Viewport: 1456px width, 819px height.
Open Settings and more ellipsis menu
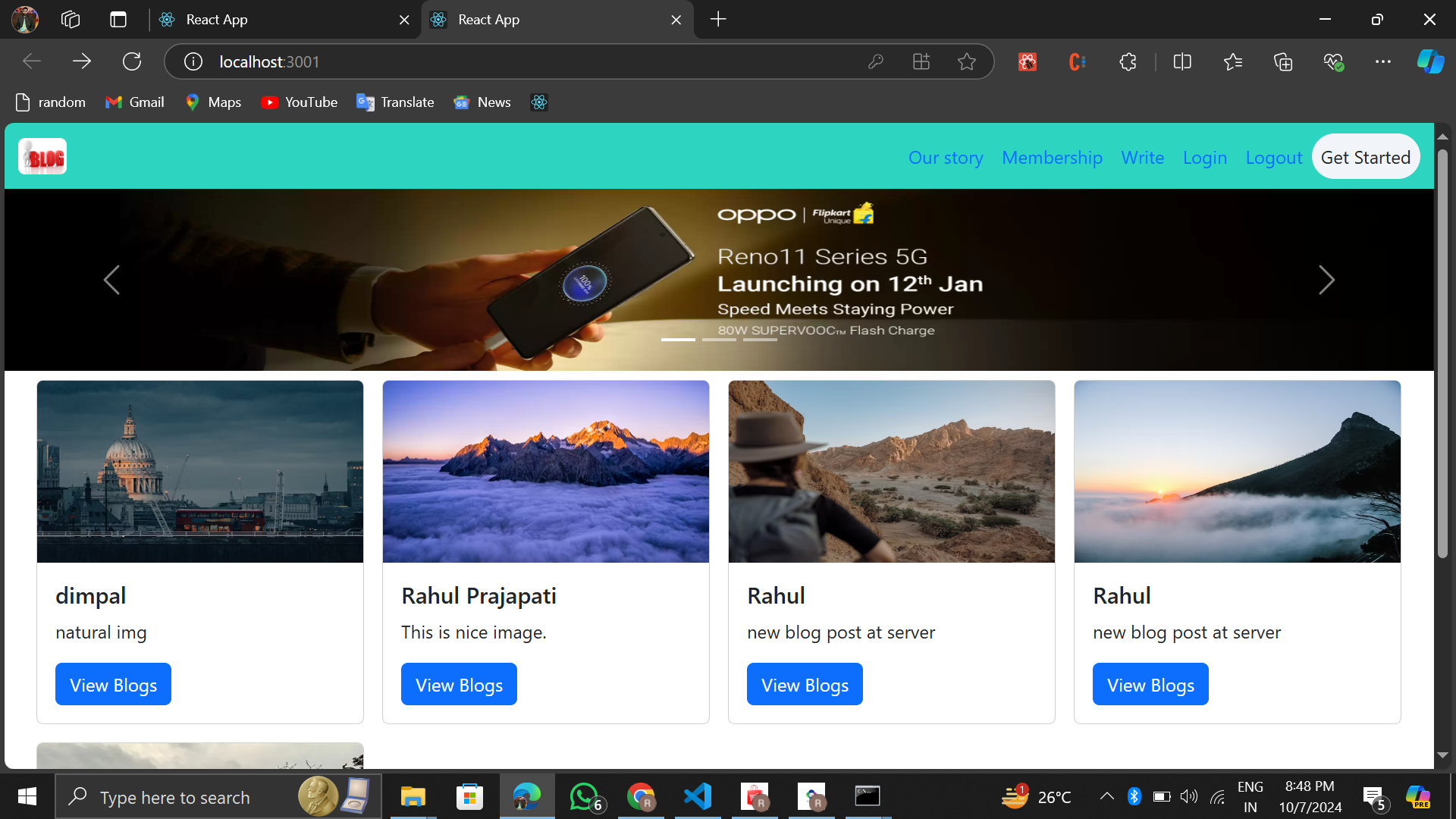1383,61
